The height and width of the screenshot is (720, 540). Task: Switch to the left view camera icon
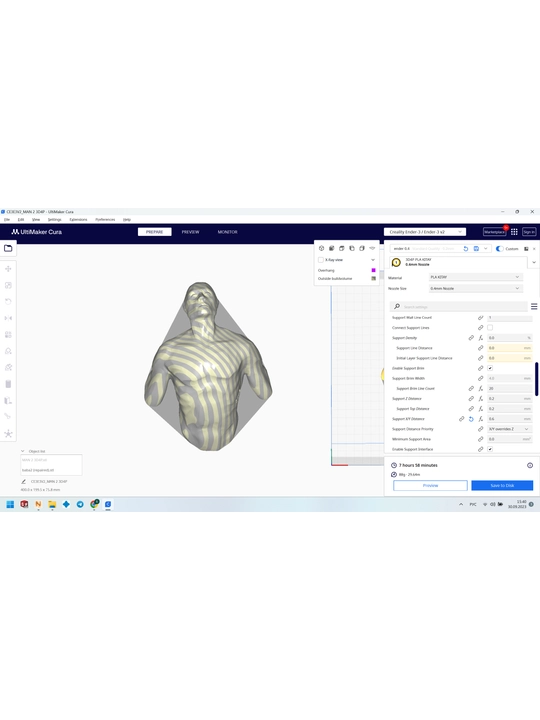point(352,248)
